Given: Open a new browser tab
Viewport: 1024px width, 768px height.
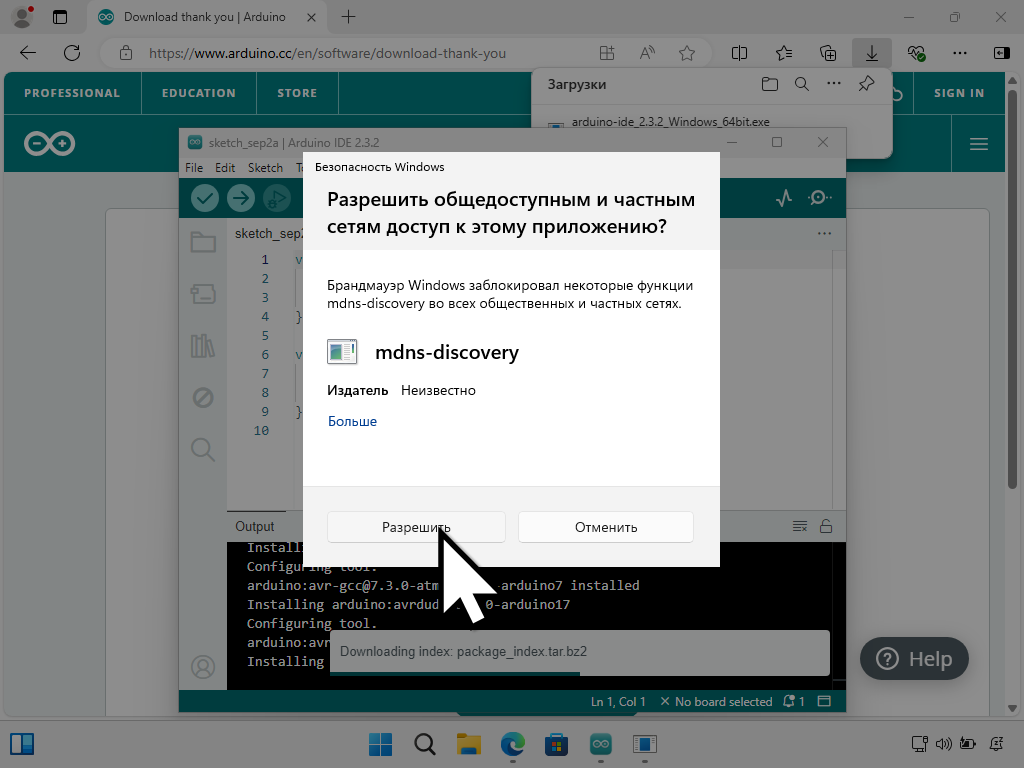Looking at the screenshot, I should [x=349, y=17].
